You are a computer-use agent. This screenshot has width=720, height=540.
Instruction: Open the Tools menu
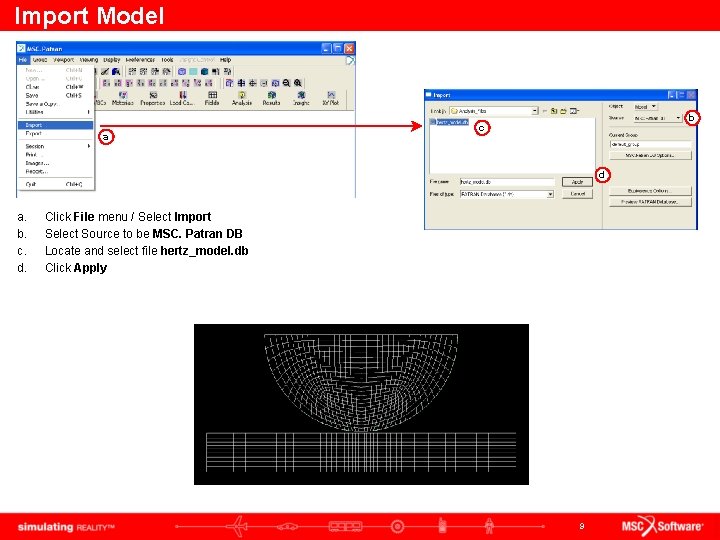click(167, 60)
